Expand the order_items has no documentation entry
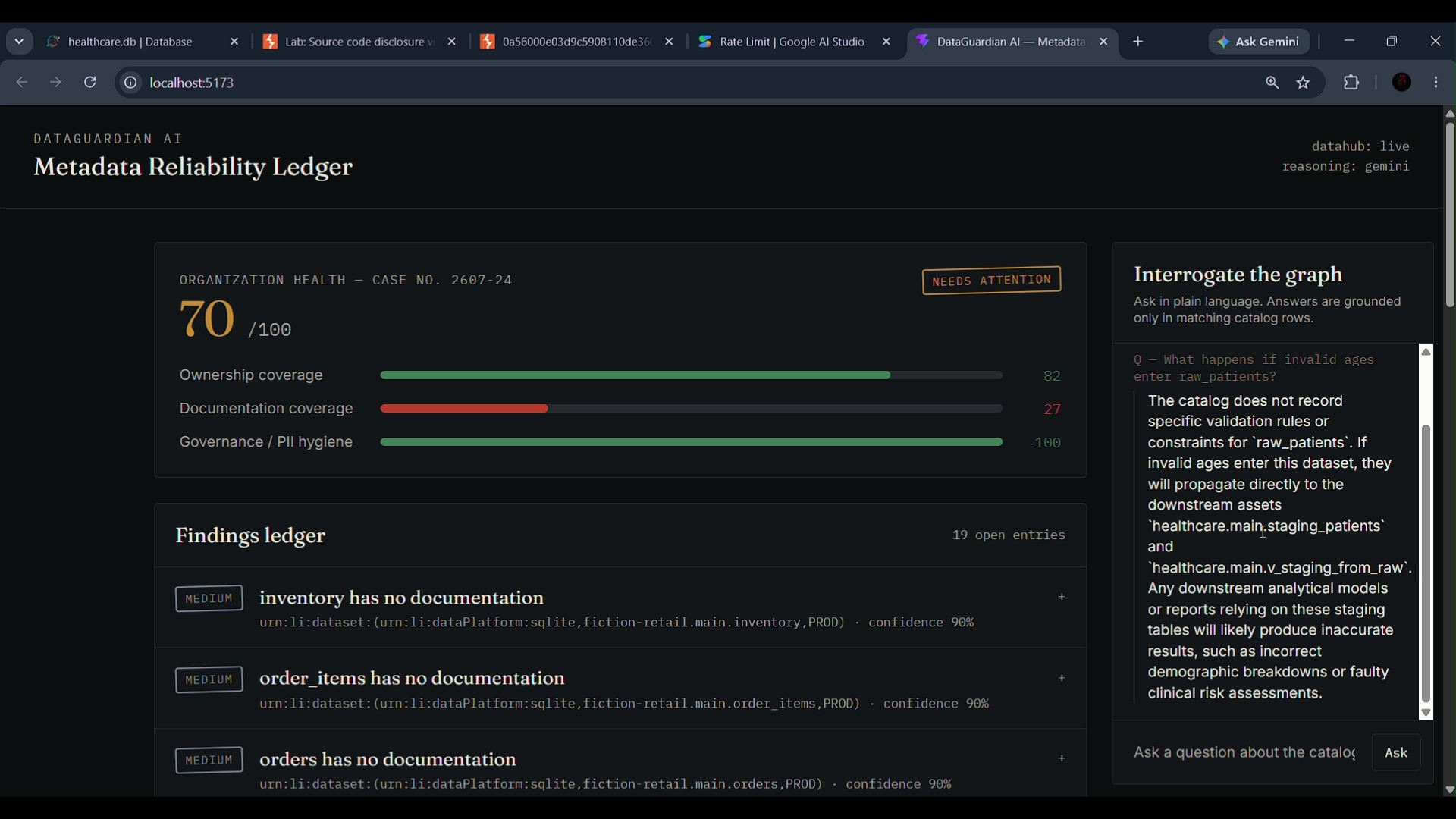The width and height of the screenshot is (1456, 819). coord(1062,679)
